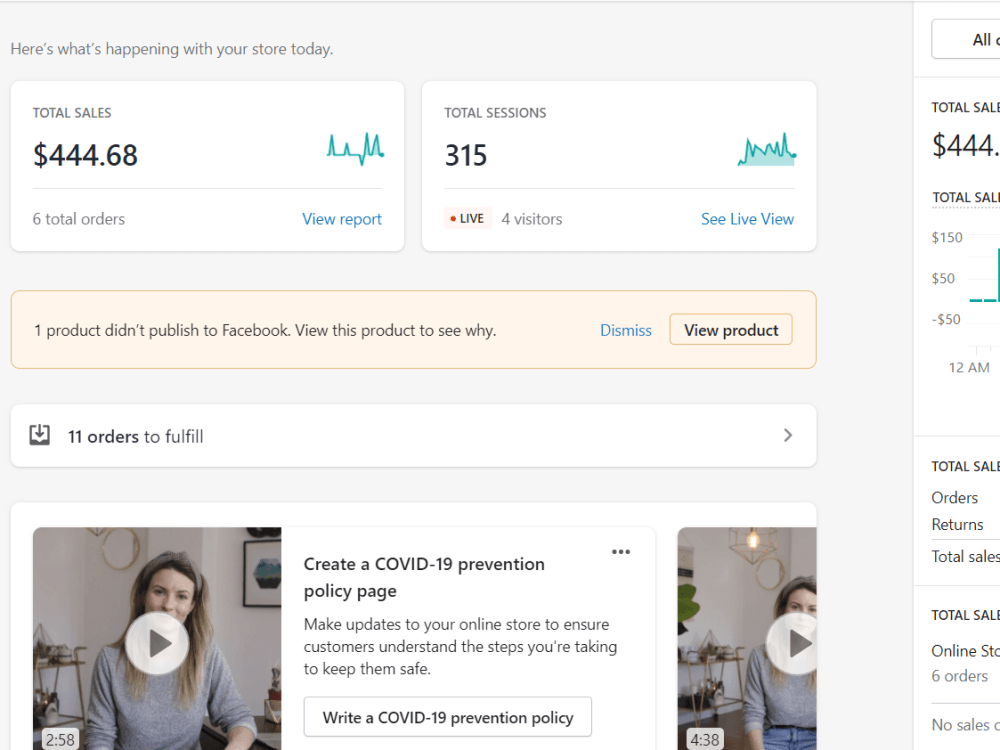This screenshot has width=1000, height=750.
Task: Click the orders to fulfill chevron arrow
Action: coord(788,436)
